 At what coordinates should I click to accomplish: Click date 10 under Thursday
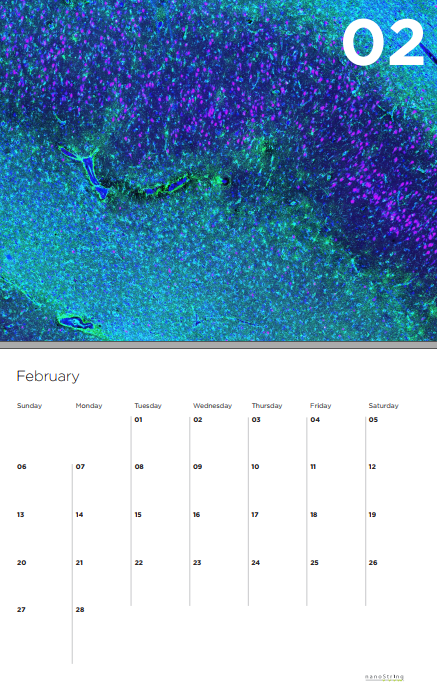(255, 467)
